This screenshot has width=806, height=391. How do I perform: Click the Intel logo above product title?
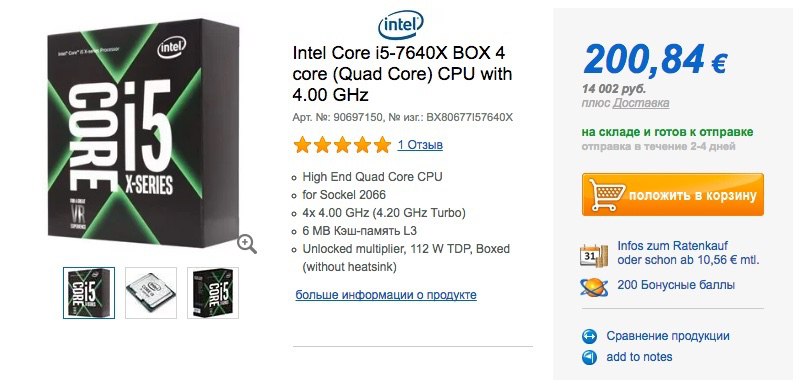tap(400, 24)
